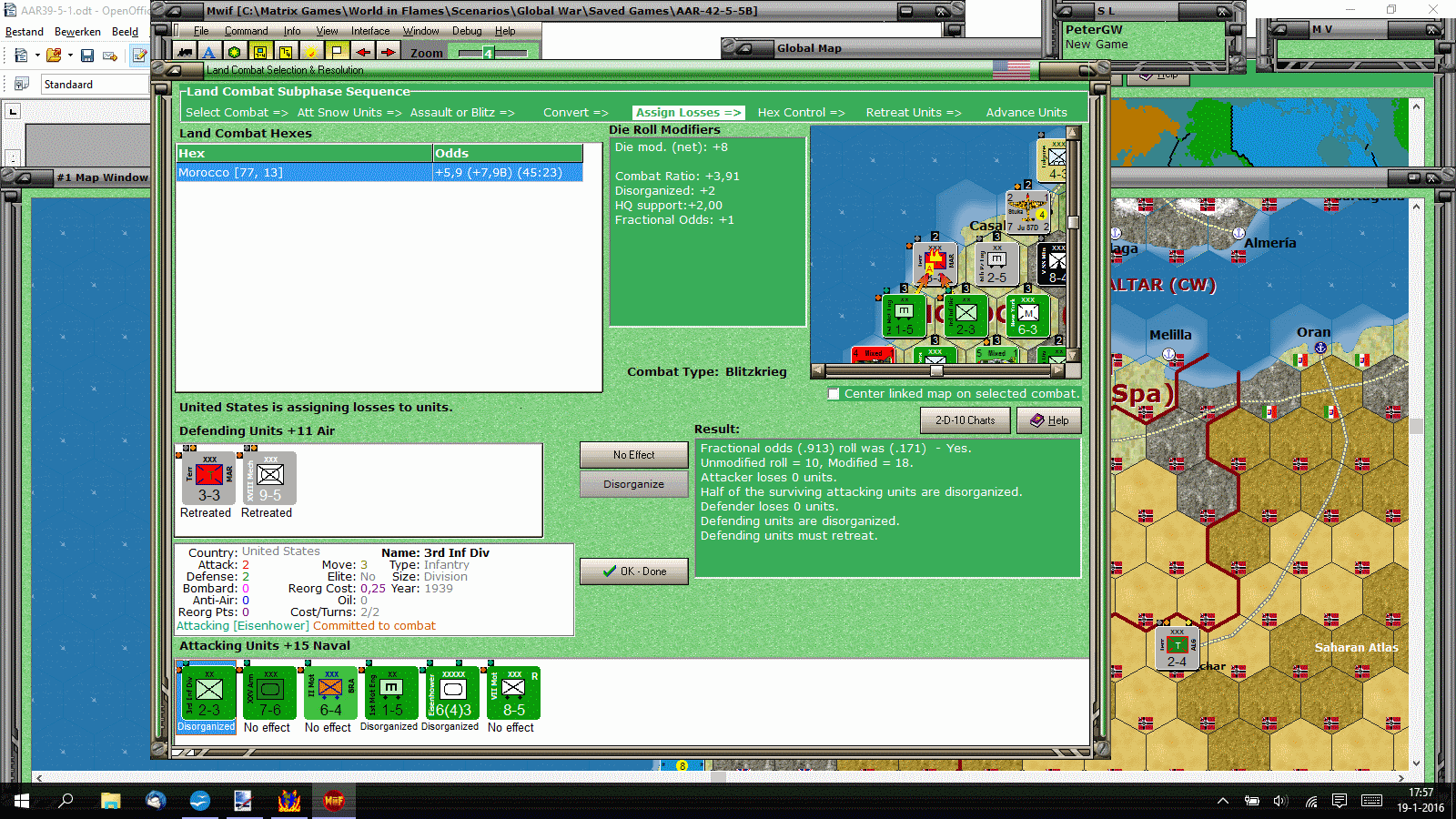The image size is (1456, 819).
Task: Open the OpenOffice Bewerken menu
Action: pos(77,32)
